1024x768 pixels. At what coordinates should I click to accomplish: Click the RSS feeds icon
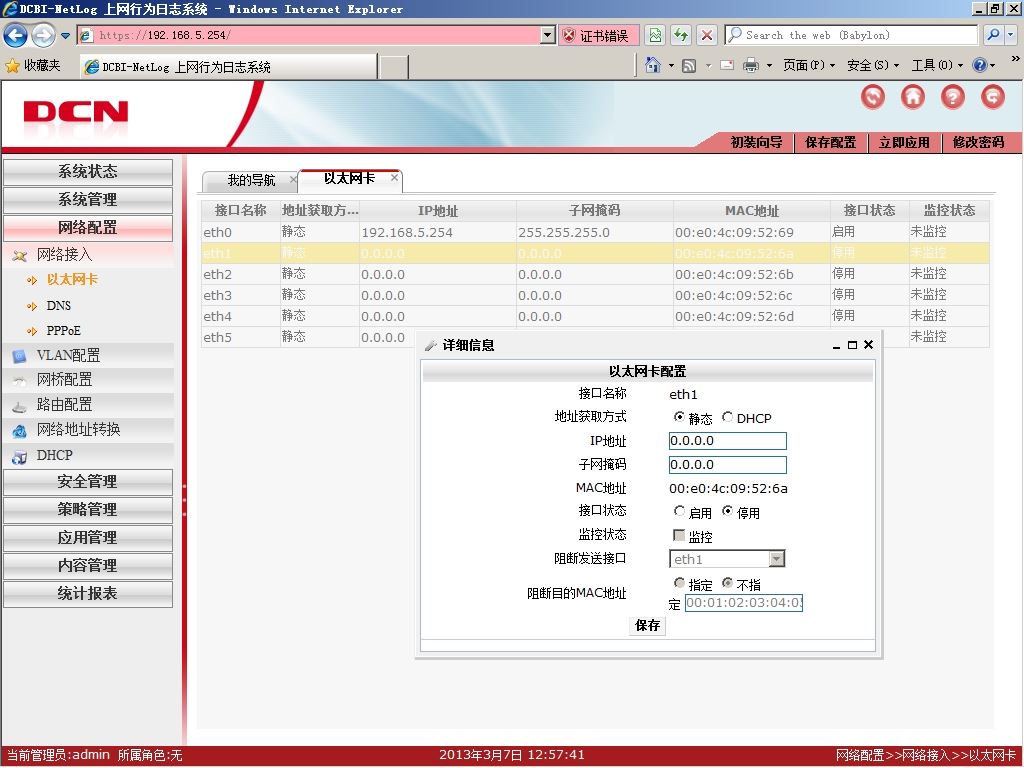(x=688, y=65)
